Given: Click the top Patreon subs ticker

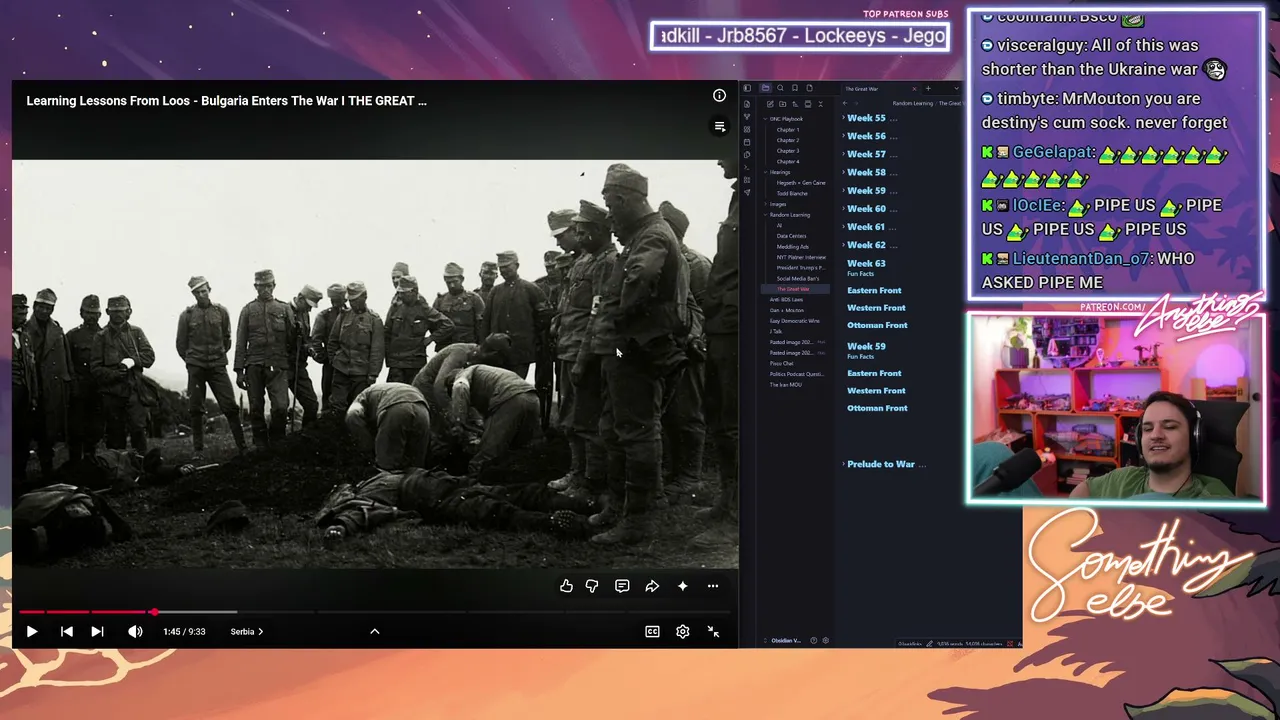Looking at the screenshot, I should point(800,36).
